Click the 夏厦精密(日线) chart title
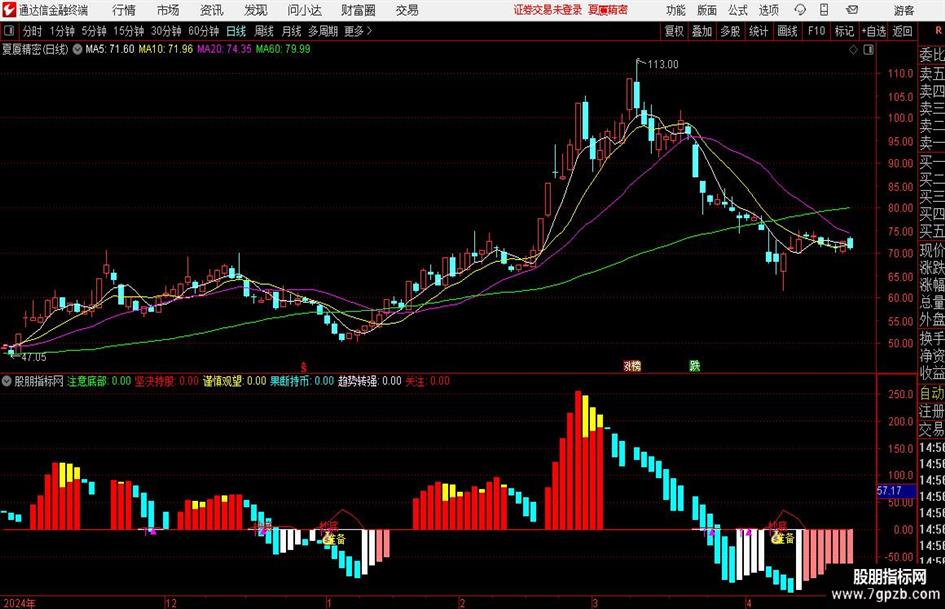Screen dimensions: 945x609 35,49
